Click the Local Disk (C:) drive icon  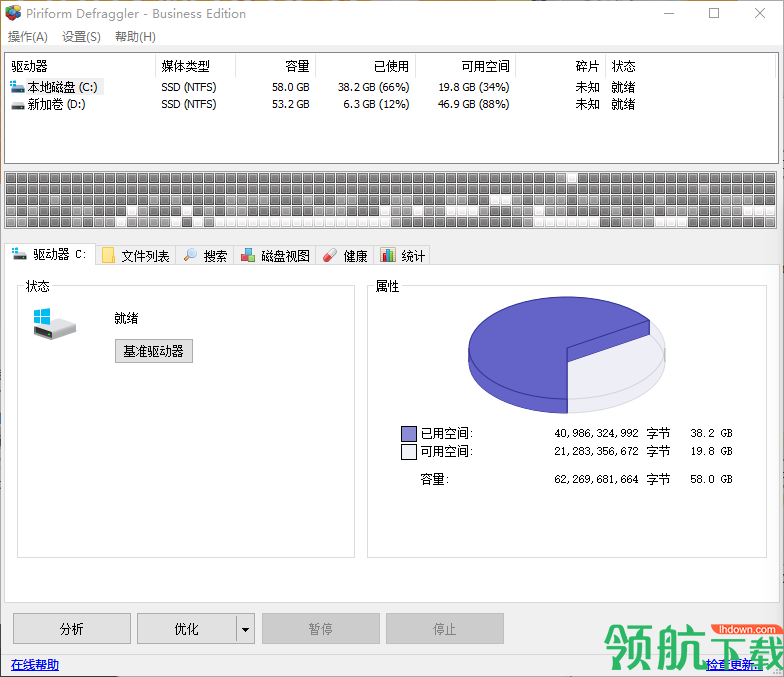[17, 87]
